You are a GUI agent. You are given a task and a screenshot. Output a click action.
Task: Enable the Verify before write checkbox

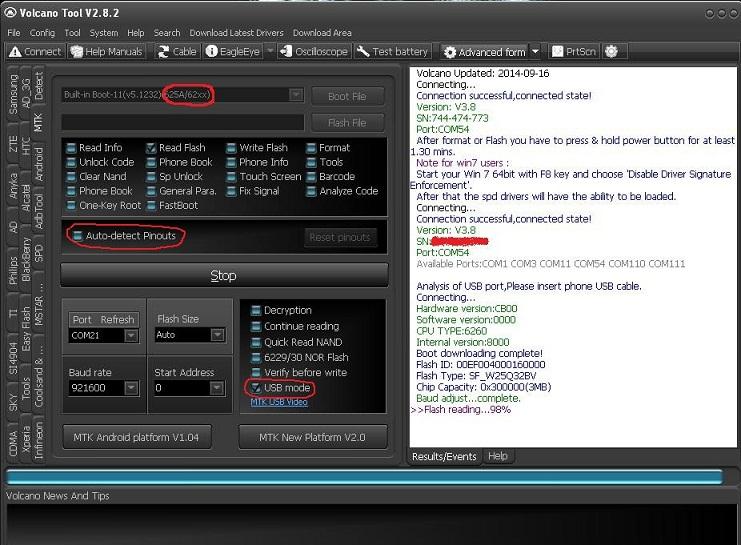click(x=256, y=372)
